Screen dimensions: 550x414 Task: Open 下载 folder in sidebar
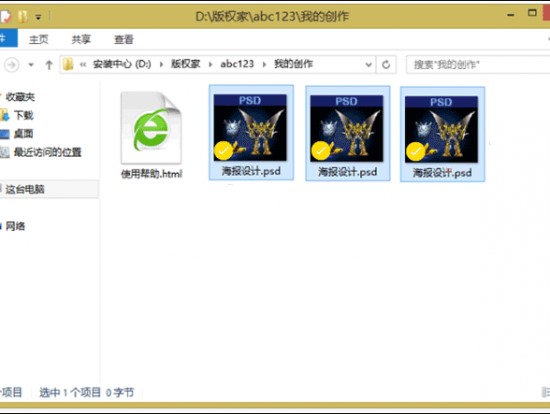pos(24,115)
